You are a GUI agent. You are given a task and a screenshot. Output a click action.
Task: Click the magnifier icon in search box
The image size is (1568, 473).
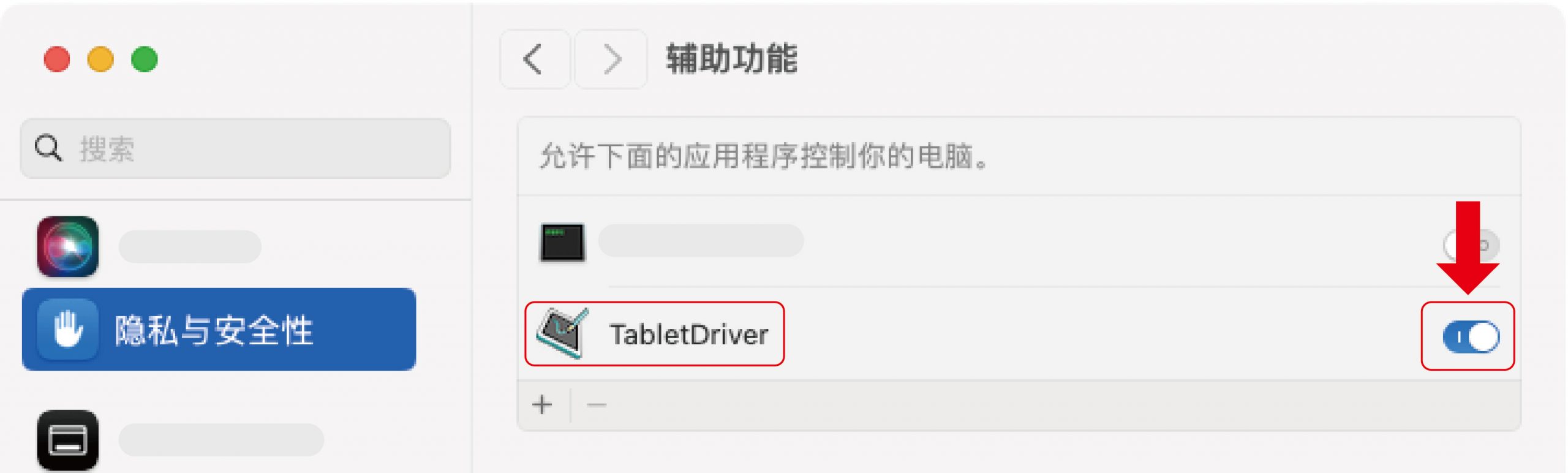coord(48,148)
